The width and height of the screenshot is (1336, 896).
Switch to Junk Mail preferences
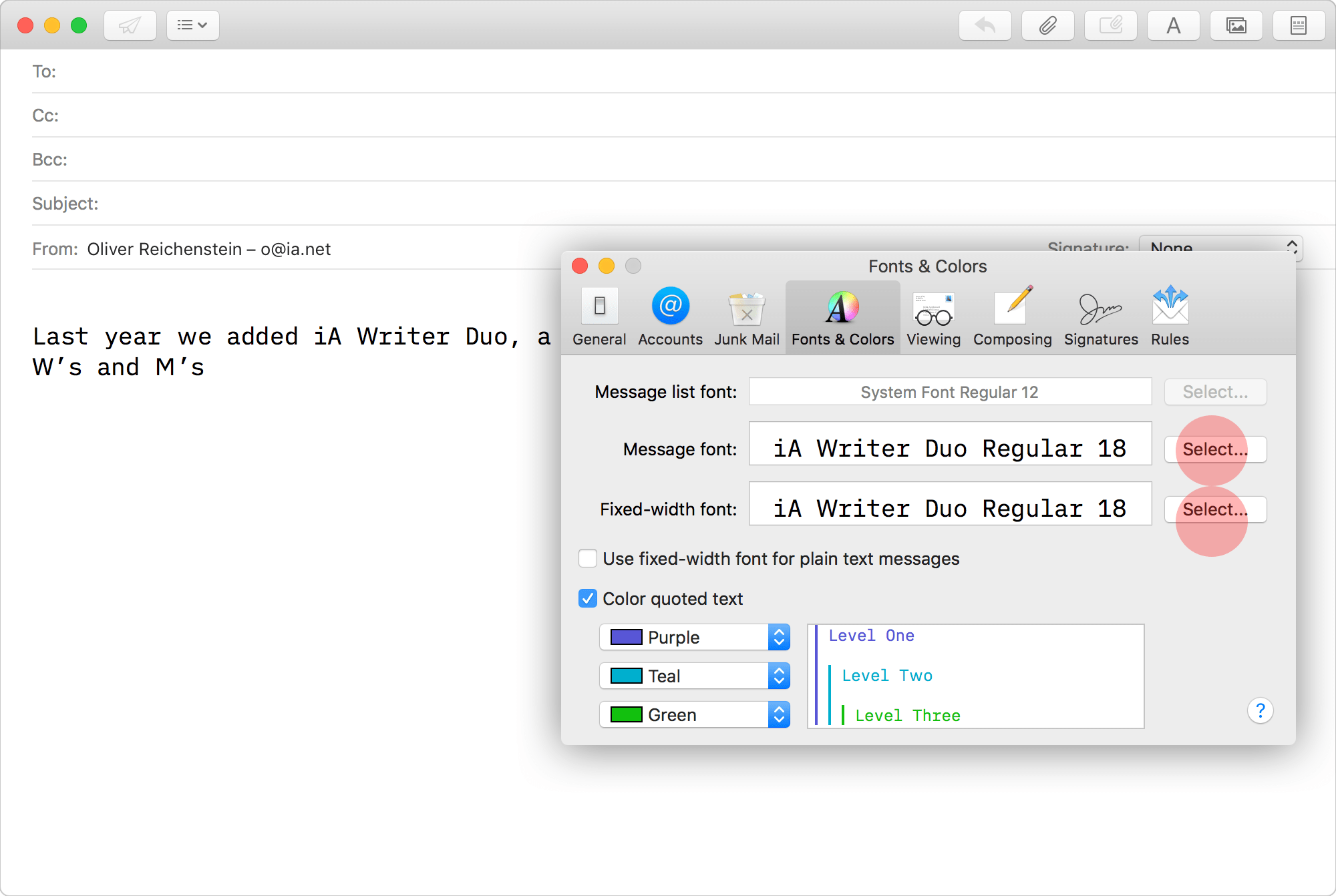747,317
